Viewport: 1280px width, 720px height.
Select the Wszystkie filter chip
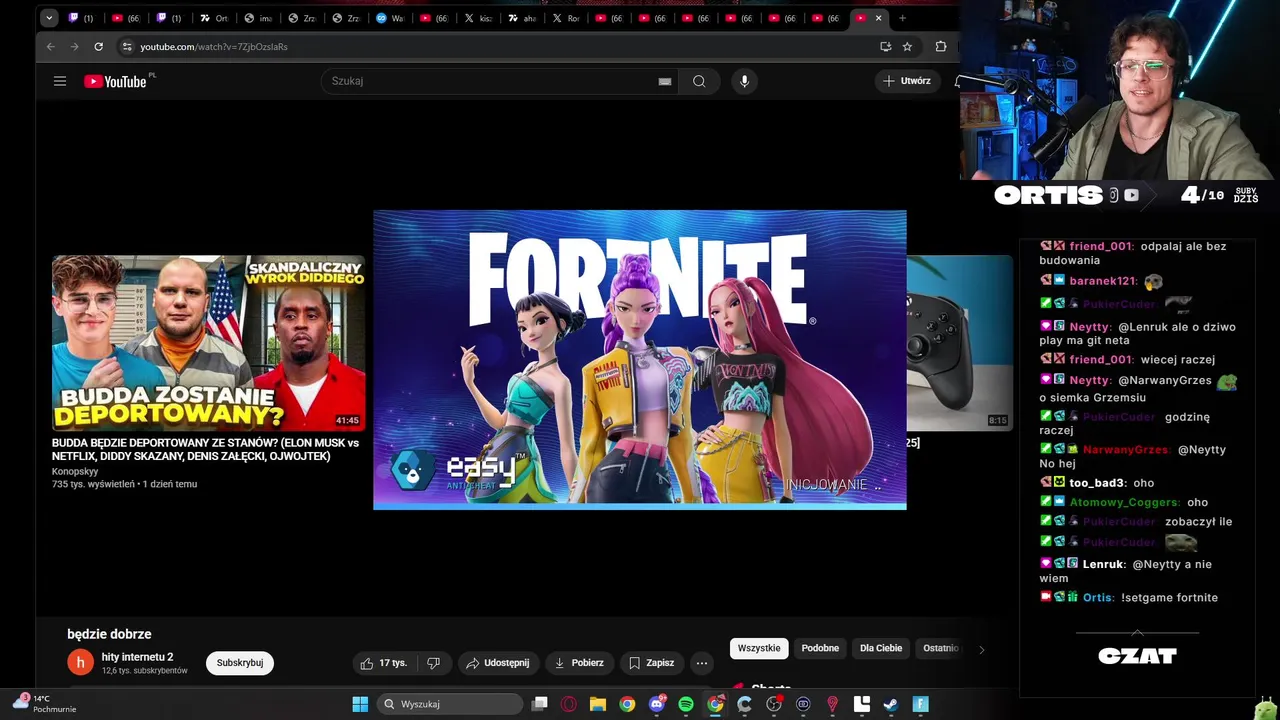click(x=759, y=648)
